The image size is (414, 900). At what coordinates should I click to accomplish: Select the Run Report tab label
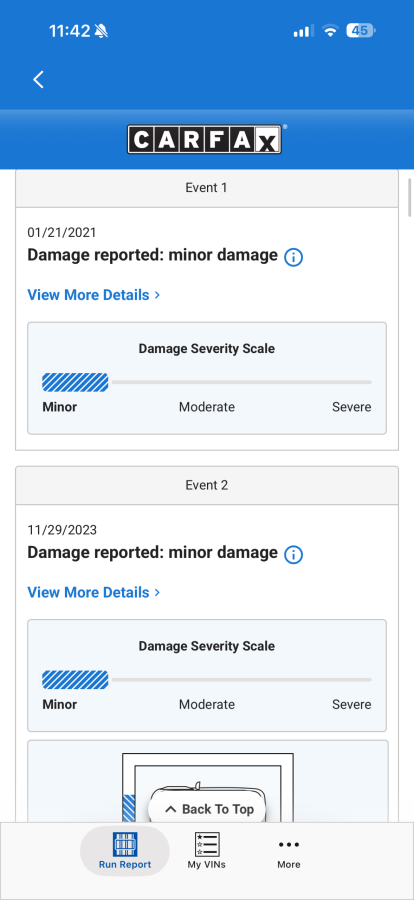pos(125,864)
